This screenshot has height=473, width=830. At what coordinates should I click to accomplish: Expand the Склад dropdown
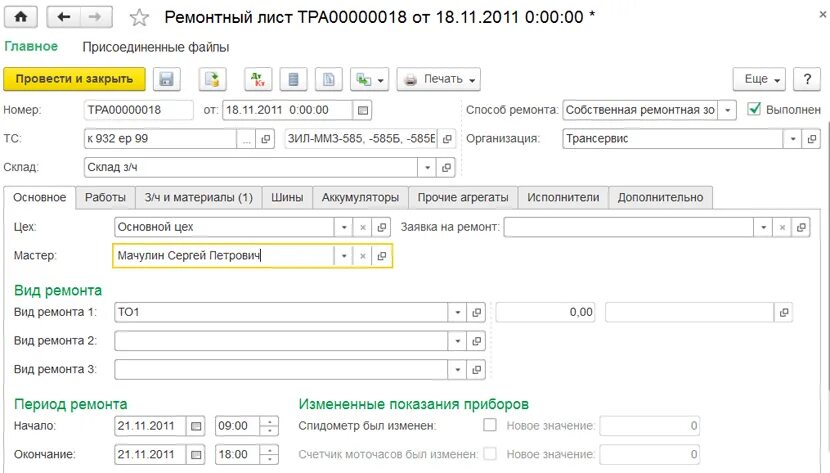(427, 168)
